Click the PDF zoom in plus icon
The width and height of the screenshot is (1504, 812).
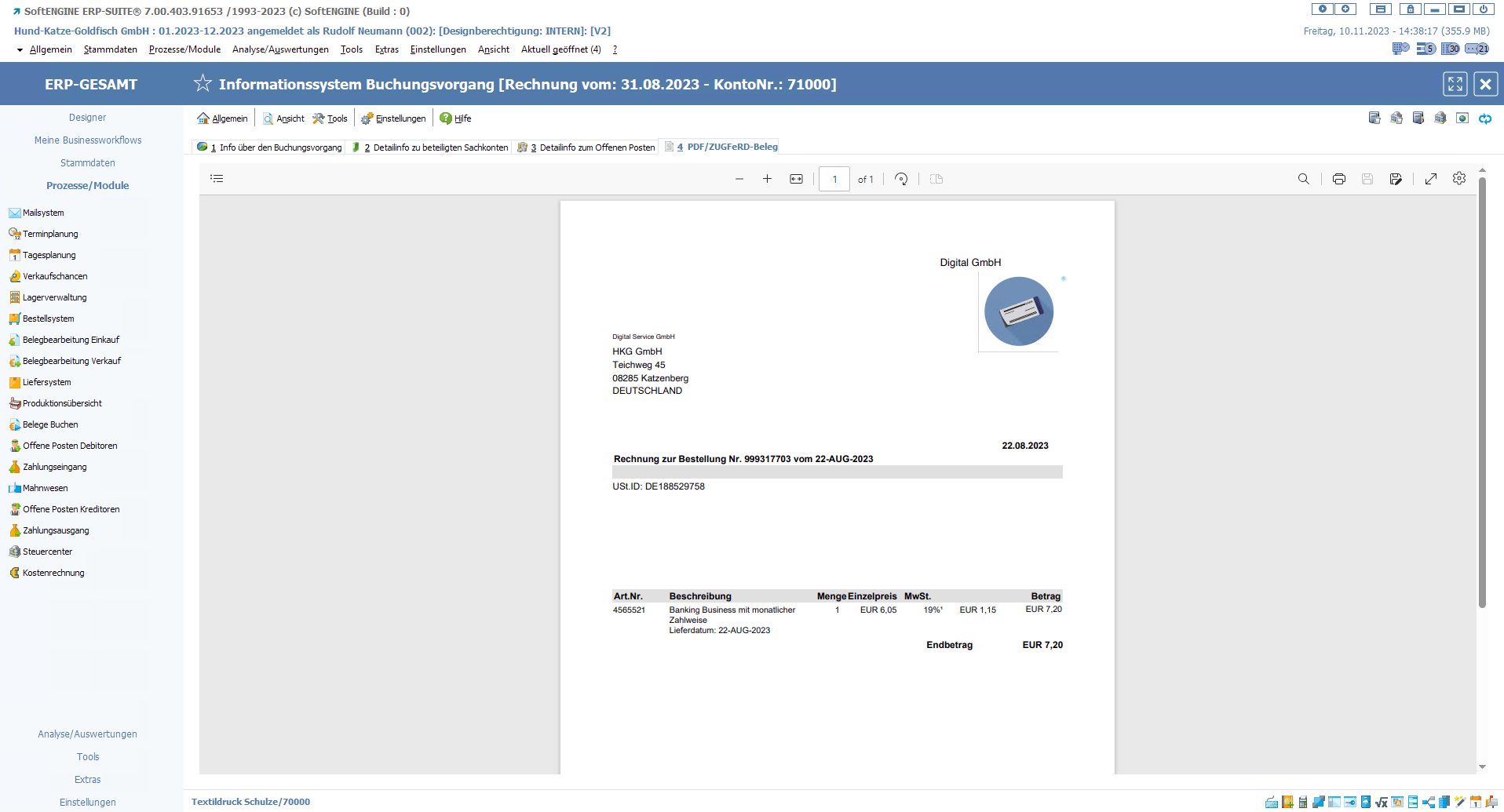pos(767,179)
